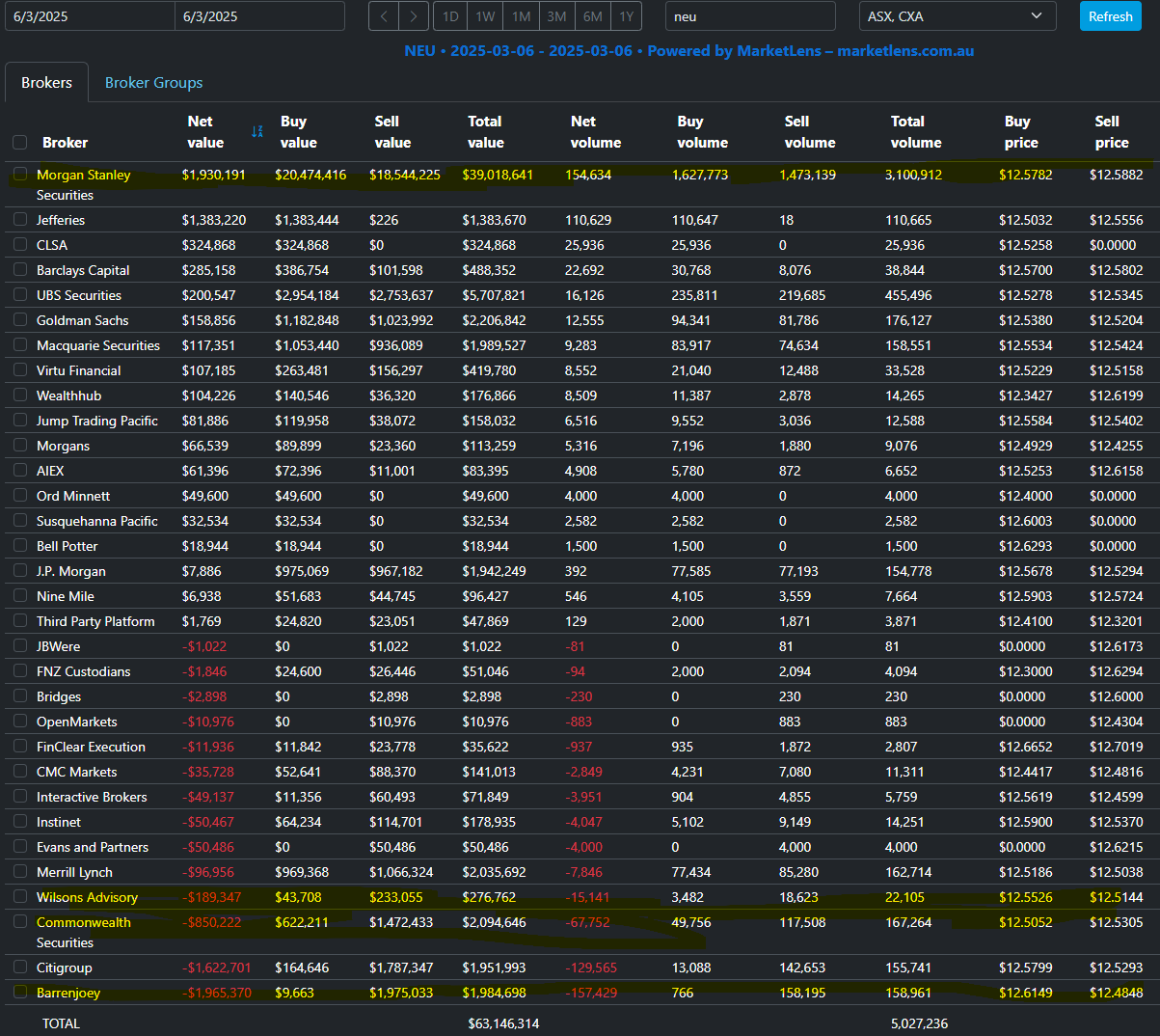This screenshot has height=1036, width=1160.
Task: Select the 6M range button
Action: pos(593,16)
